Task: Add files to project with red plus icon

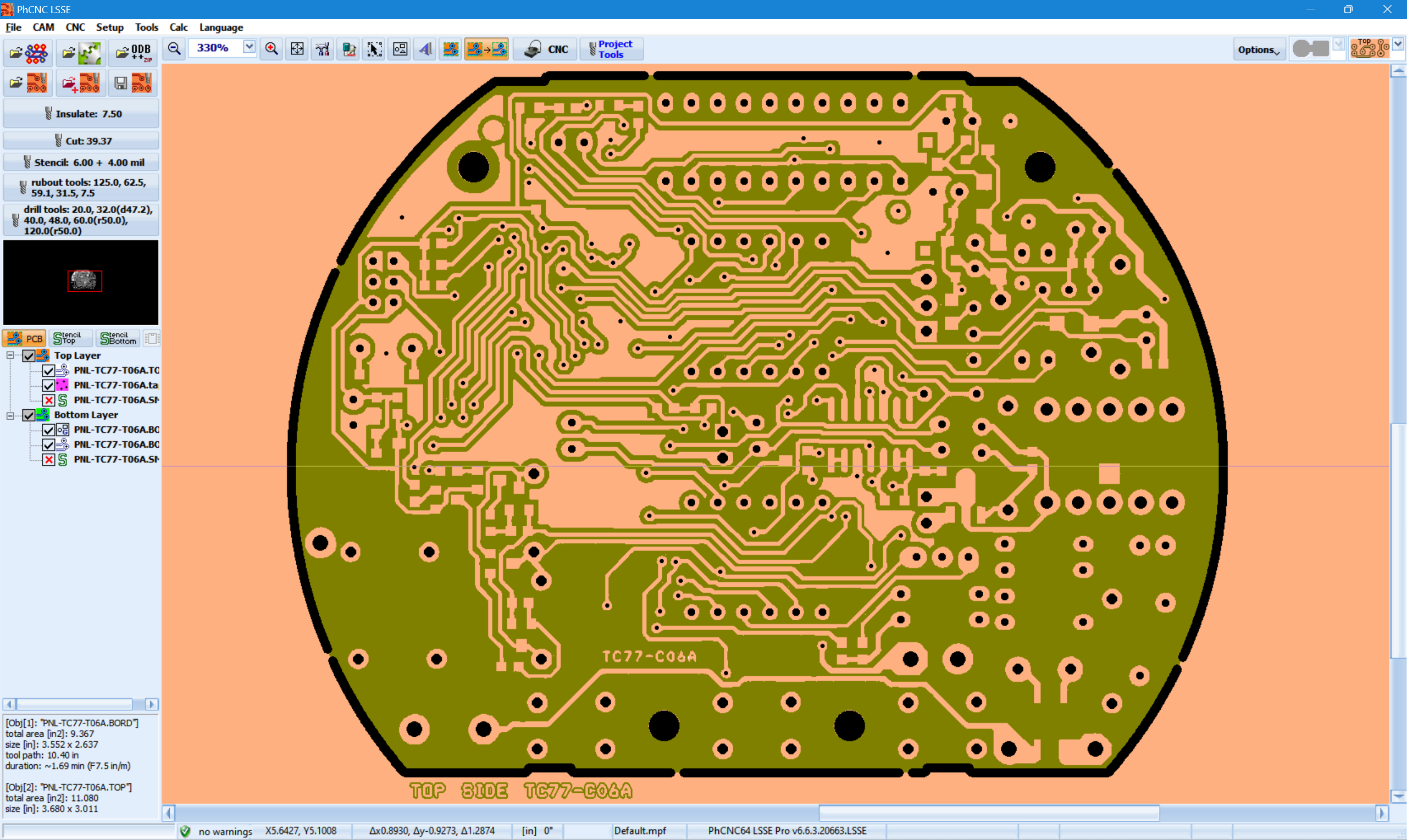Action: 81,83
